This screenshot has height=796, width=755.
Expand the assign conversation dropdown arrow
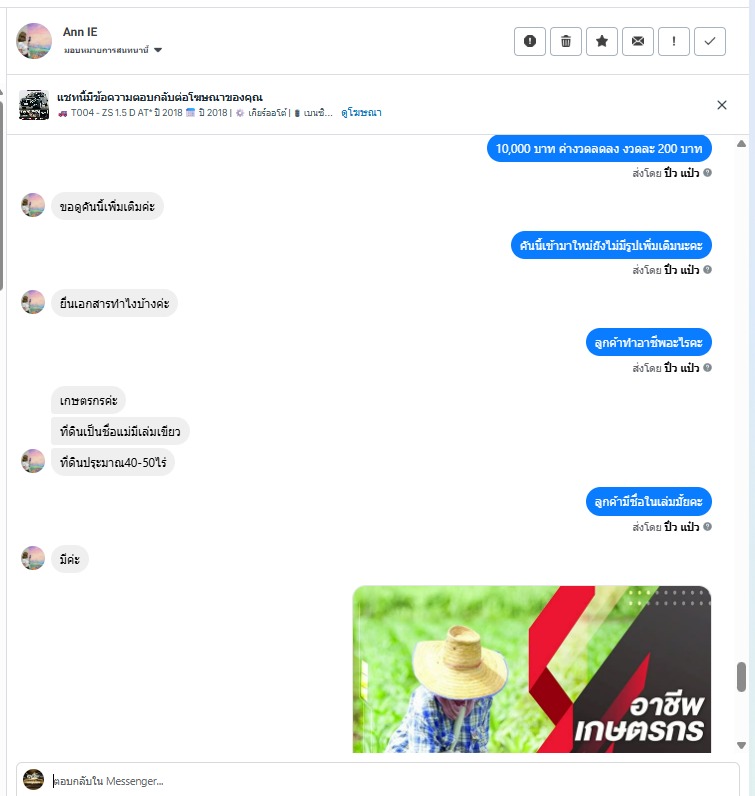pos(158,50)
